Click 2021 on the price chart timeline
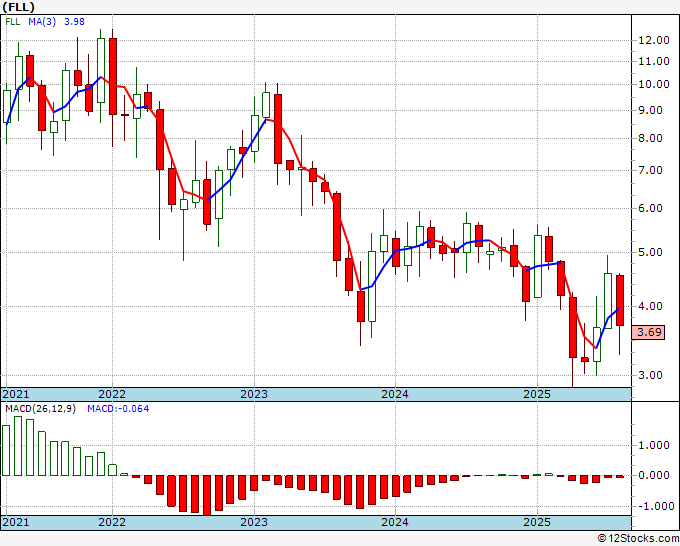 16,394
